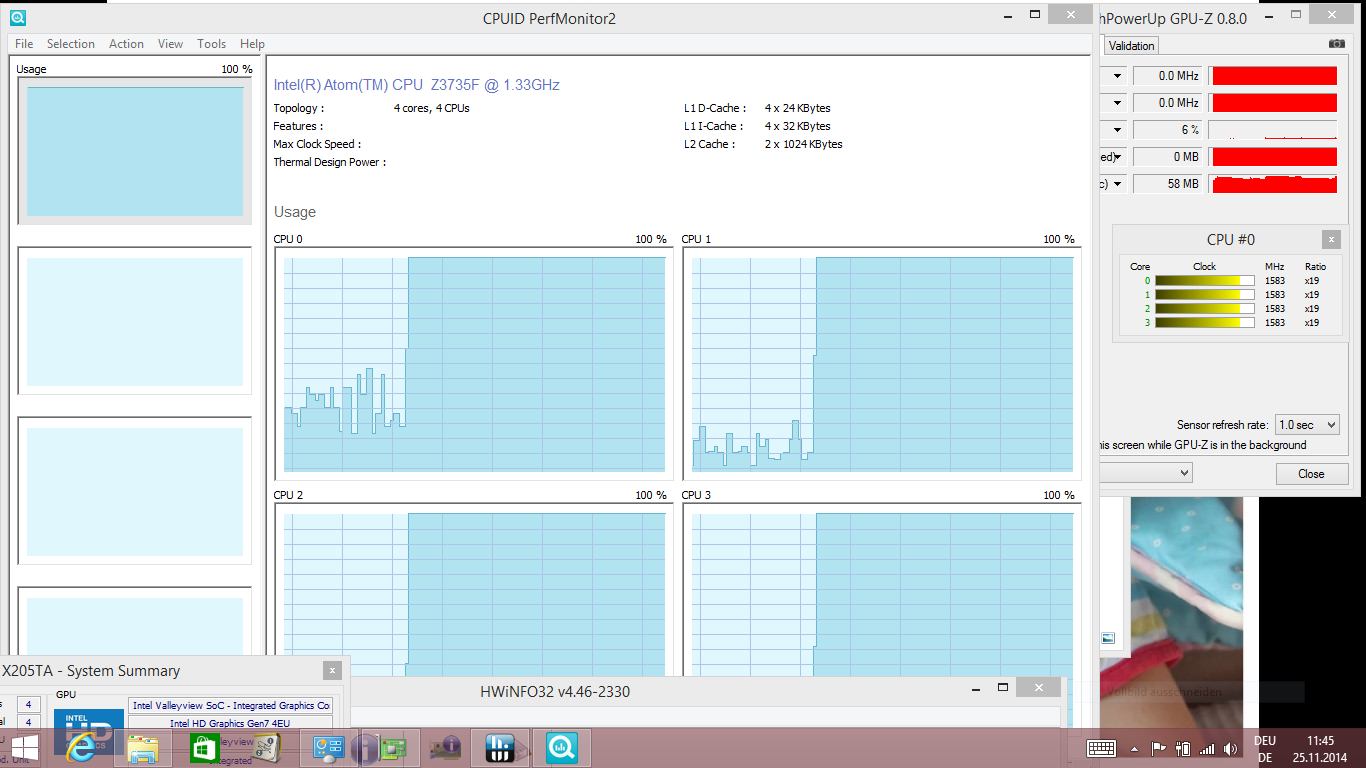Click the black audio-bars app on taskbar

[499, 748]
